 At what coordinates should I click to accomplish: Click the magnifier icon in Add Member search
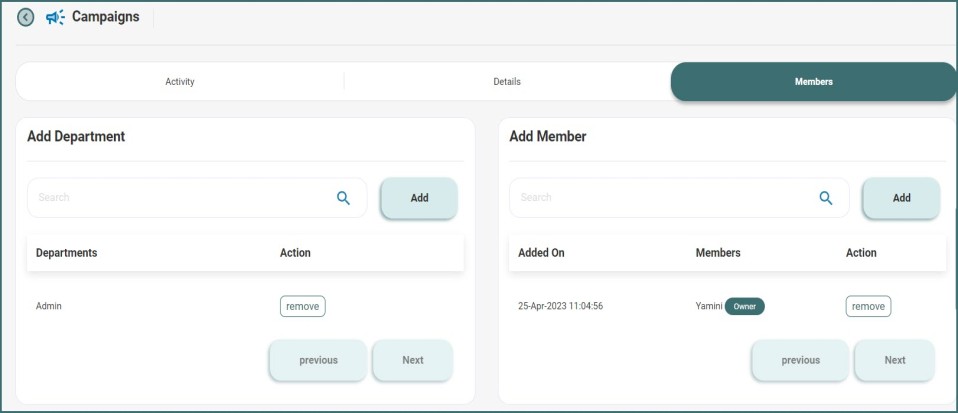point(825,198)
